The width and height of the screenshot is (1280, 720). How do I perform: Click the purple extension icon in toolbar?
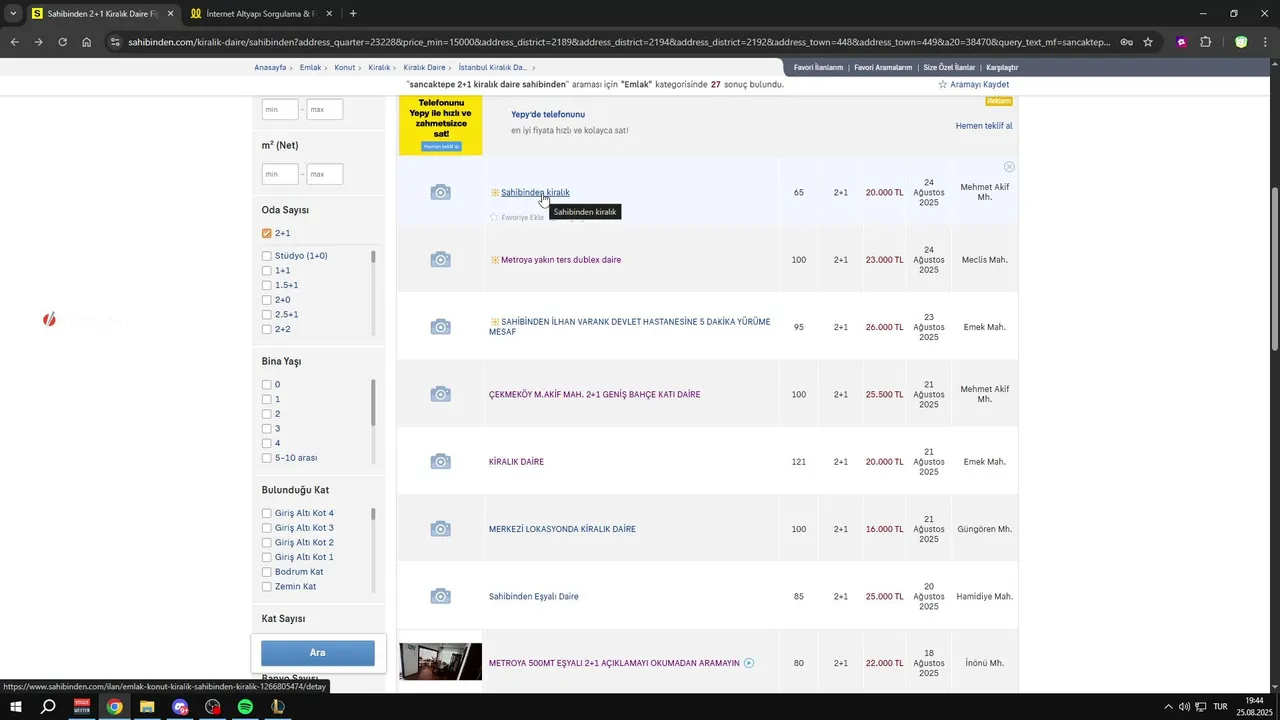pos(1181,42)
